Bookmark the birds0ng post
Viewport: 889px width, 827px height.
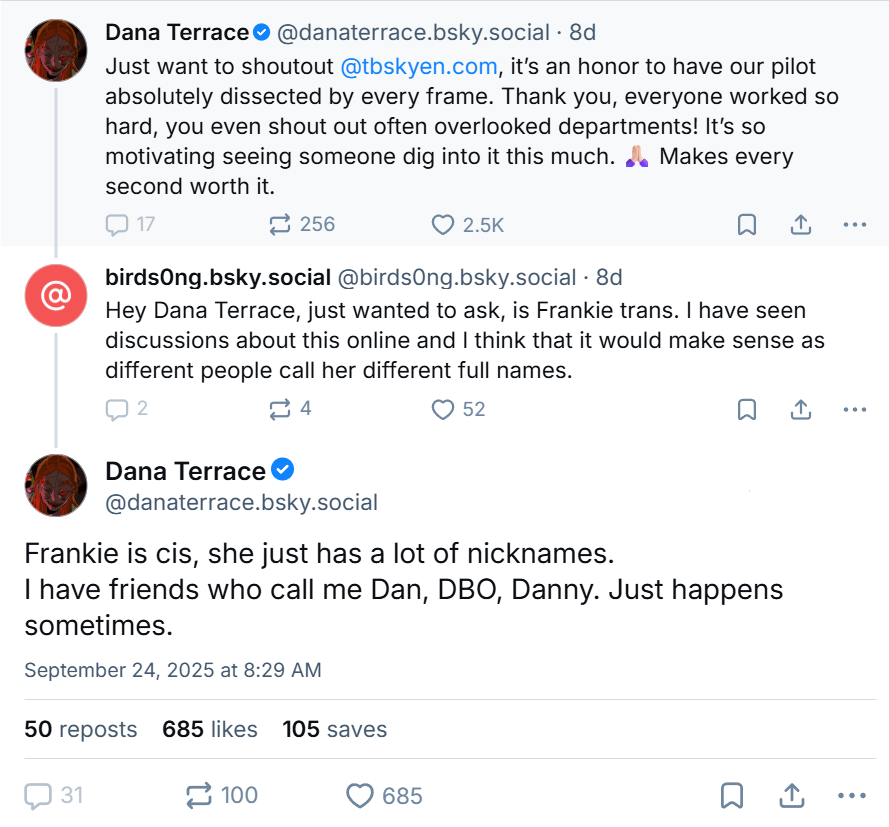click(x=746, y=409)
